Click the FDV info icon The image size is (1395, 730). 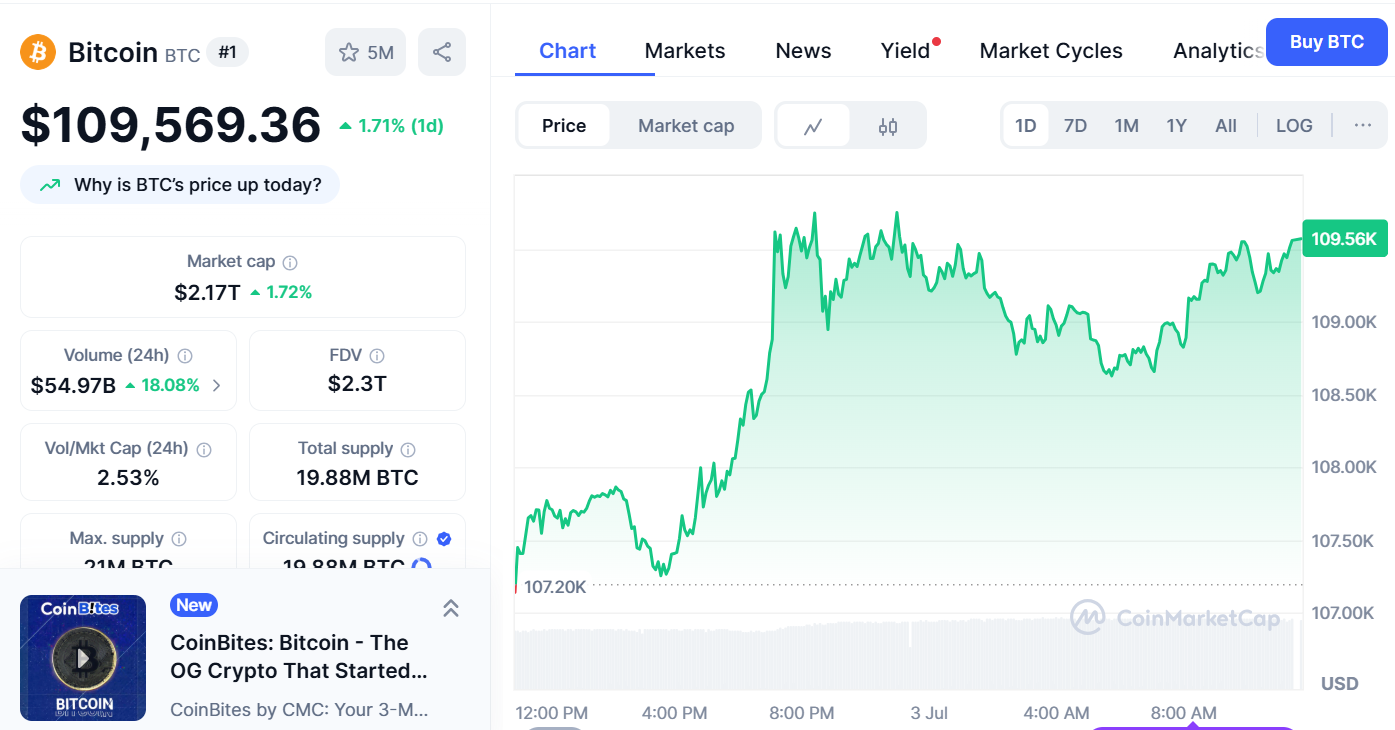tap(377, 356)
